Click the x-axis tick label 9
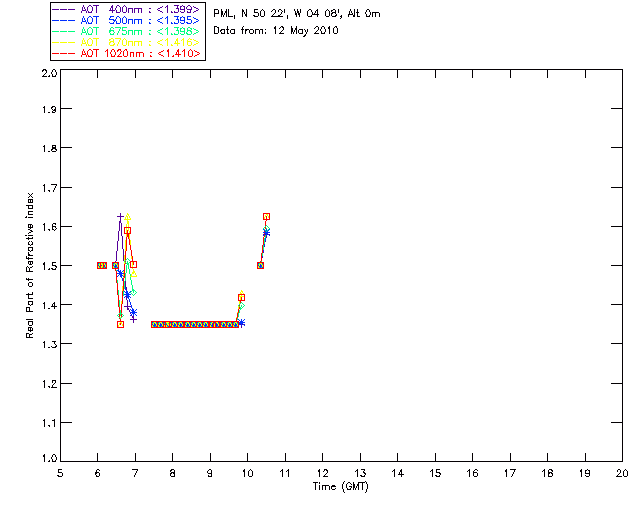 pyautogui.click(x=210, y=473)
